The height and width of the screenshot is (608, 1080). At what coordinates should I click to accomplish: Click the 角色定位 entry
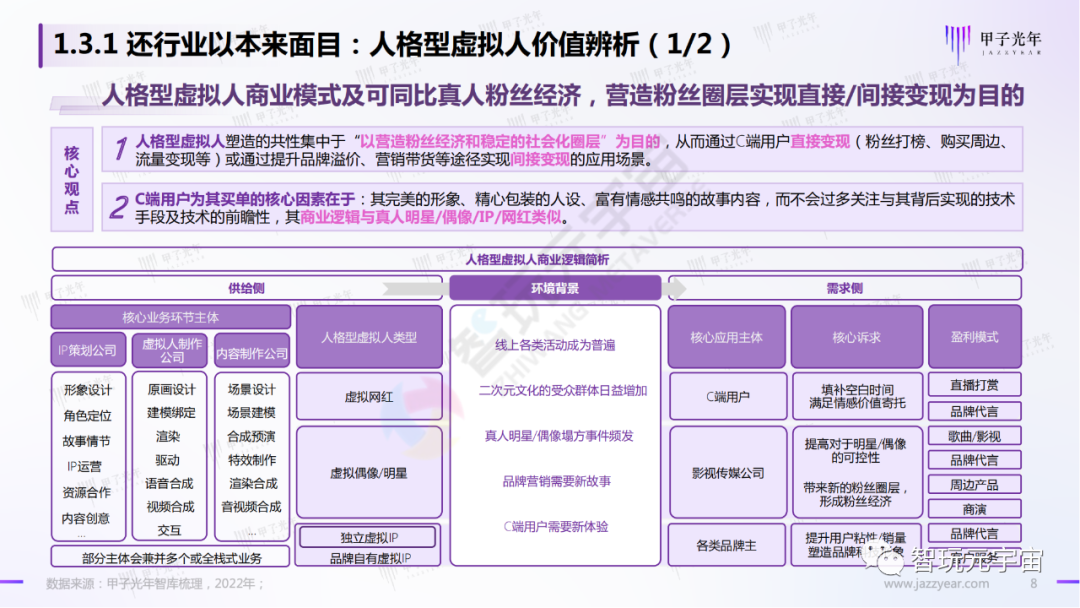pyautogui.click(x=87, y=415)
